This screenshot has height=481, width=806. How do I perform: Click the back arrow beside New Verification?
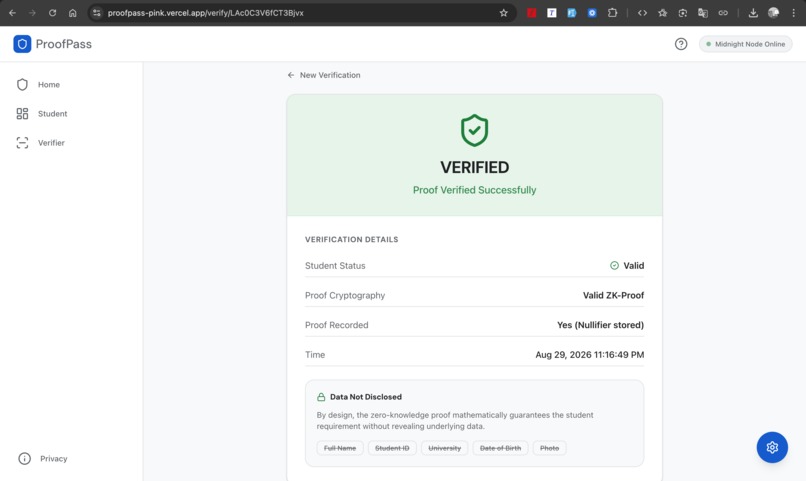(291, 75)
